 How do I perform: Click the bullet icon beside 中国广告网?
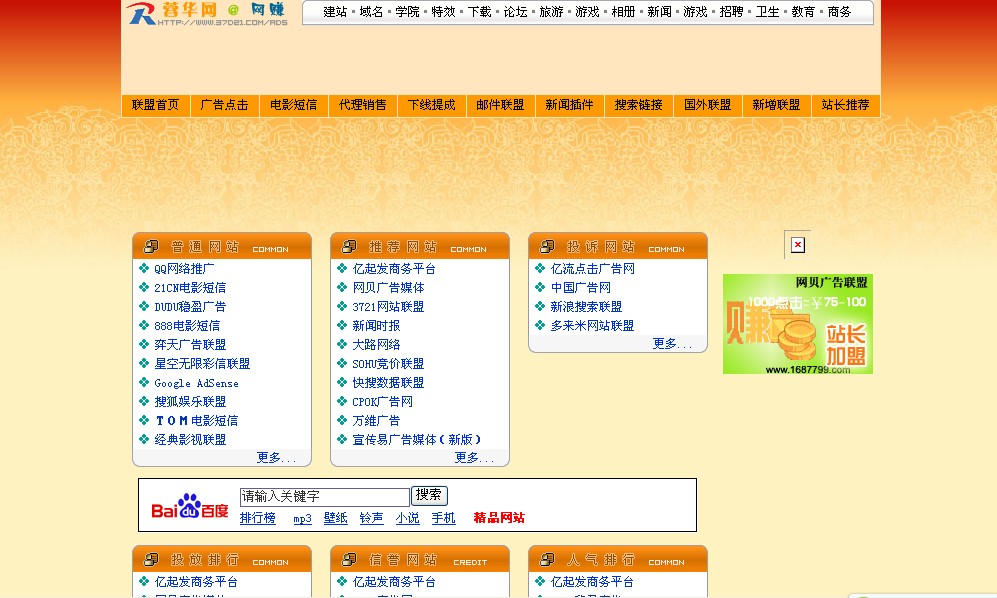[540, 288]
